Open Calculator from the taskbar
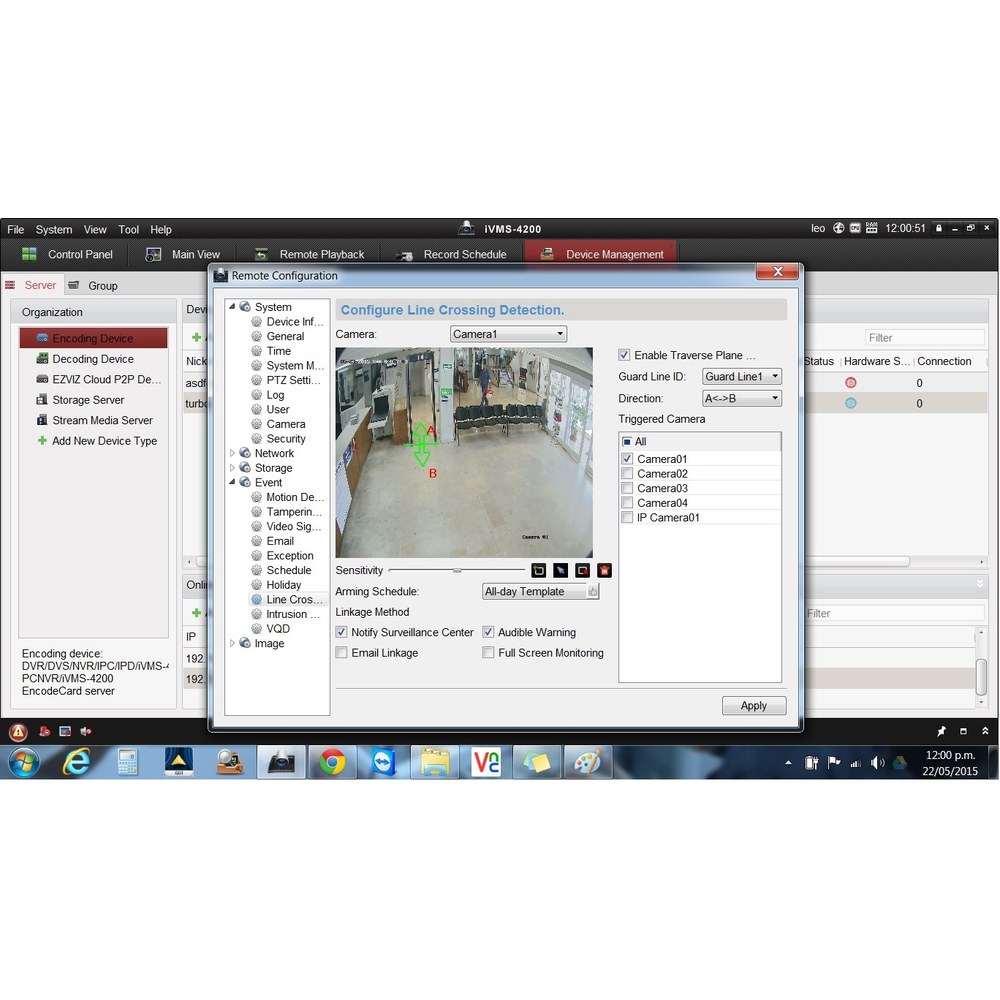The image size is (1000, 1000). coord(128,762)
